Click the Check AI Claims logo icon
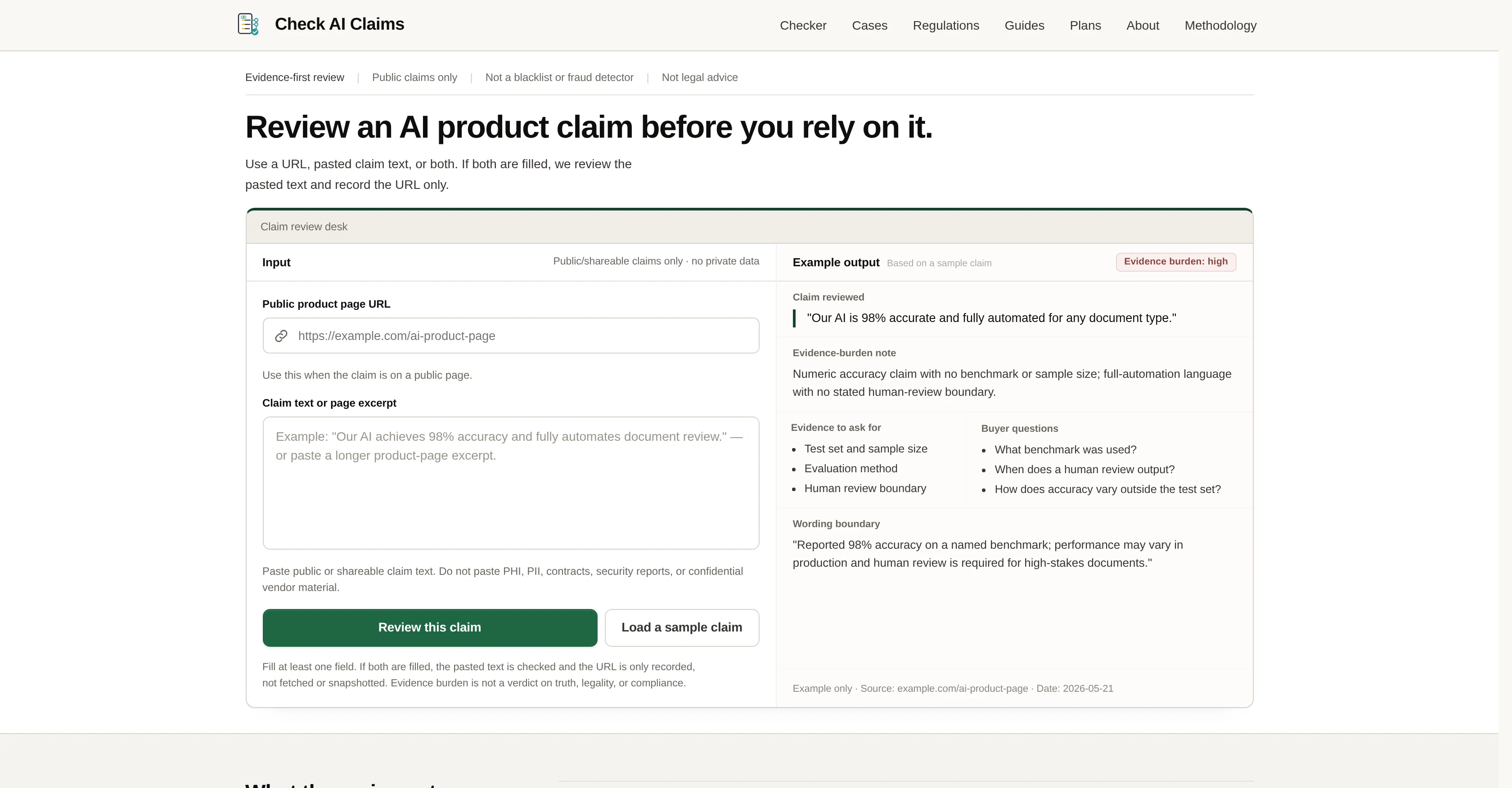Screen dimensions: 1512x788 247,24
